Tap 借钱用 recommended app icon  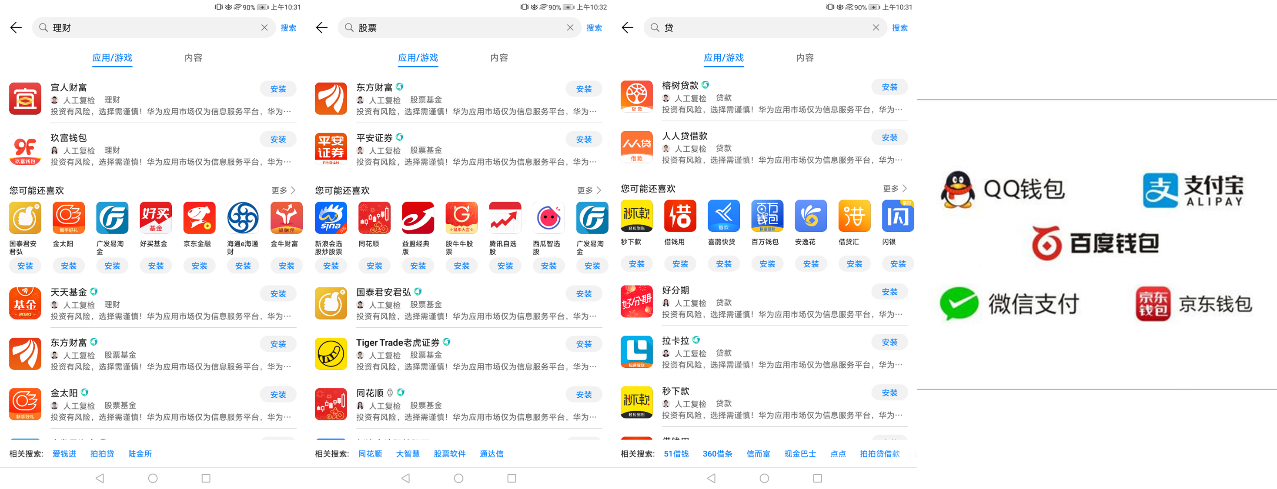tap(680, 216)
